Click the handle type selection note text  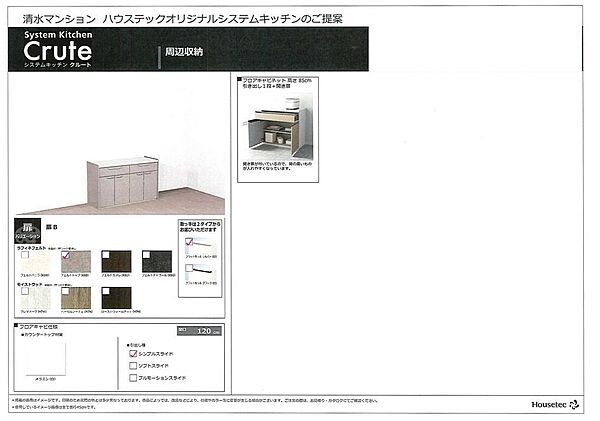(199, 227)
